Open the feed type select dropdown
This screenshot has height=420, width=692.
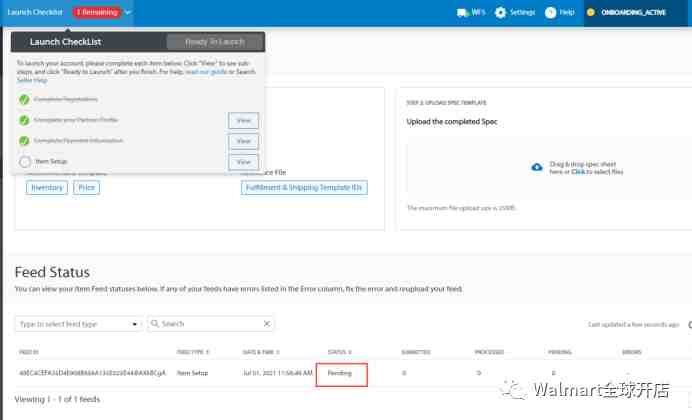point(79,324)
